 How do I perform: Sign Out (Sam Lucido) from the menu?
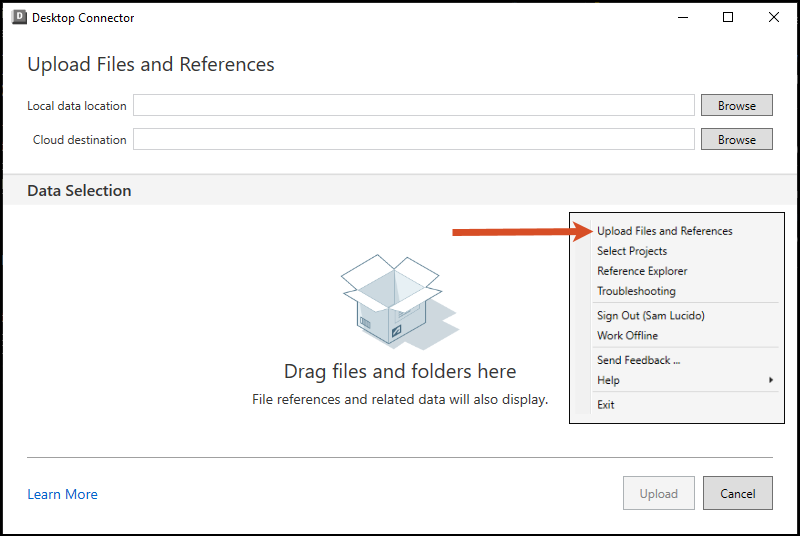pos(651,316)
